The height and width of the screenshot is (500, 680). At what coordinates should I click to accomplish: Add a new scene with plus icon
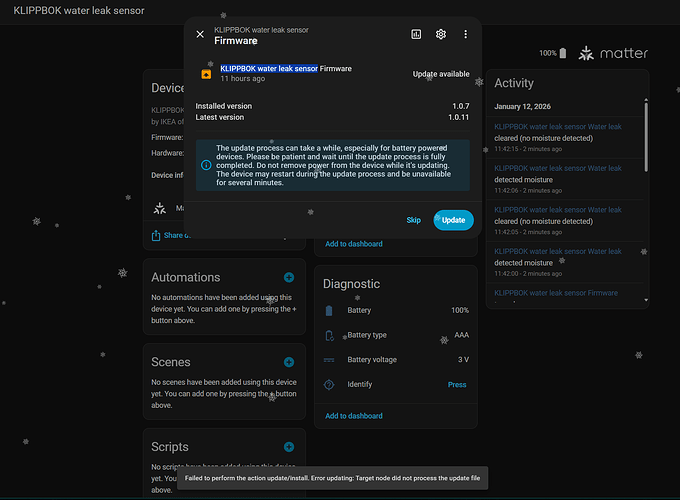point(289,362)
